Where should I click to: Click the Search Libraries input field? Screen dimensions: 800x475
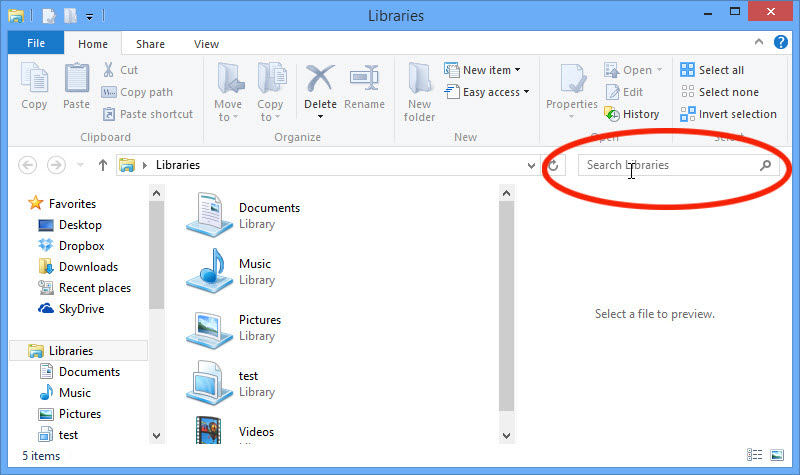pos(679,165)
